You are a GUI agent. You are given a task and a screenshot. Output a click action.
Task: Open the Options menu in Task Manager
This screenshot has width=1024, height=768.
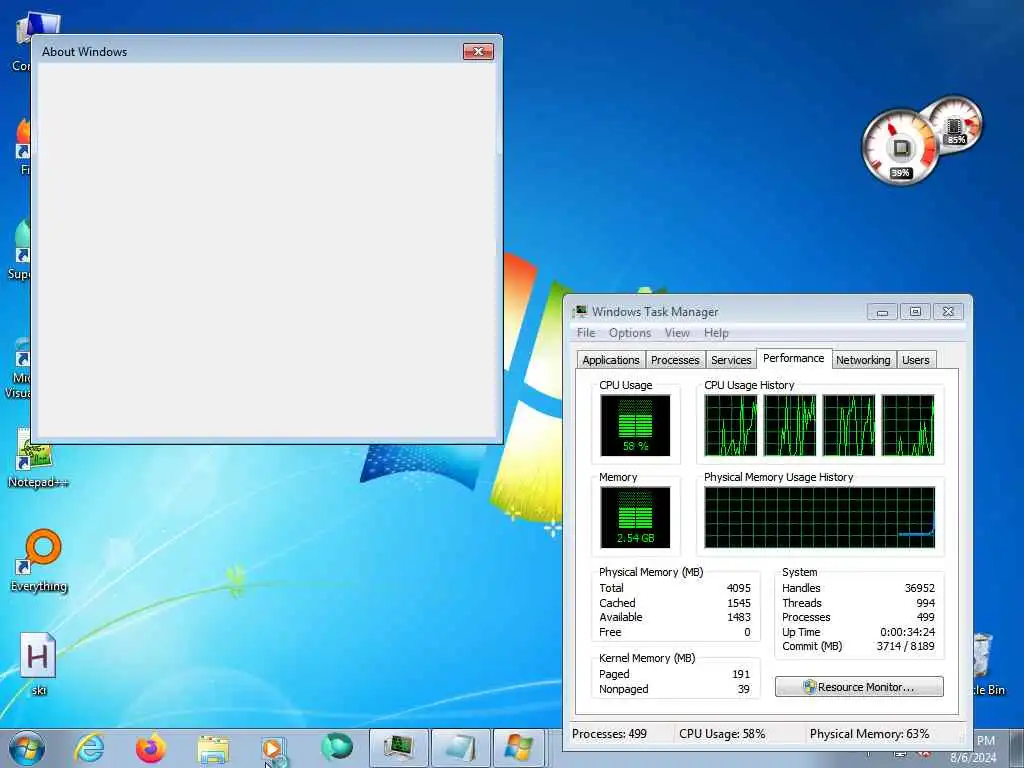click(630, 333)
